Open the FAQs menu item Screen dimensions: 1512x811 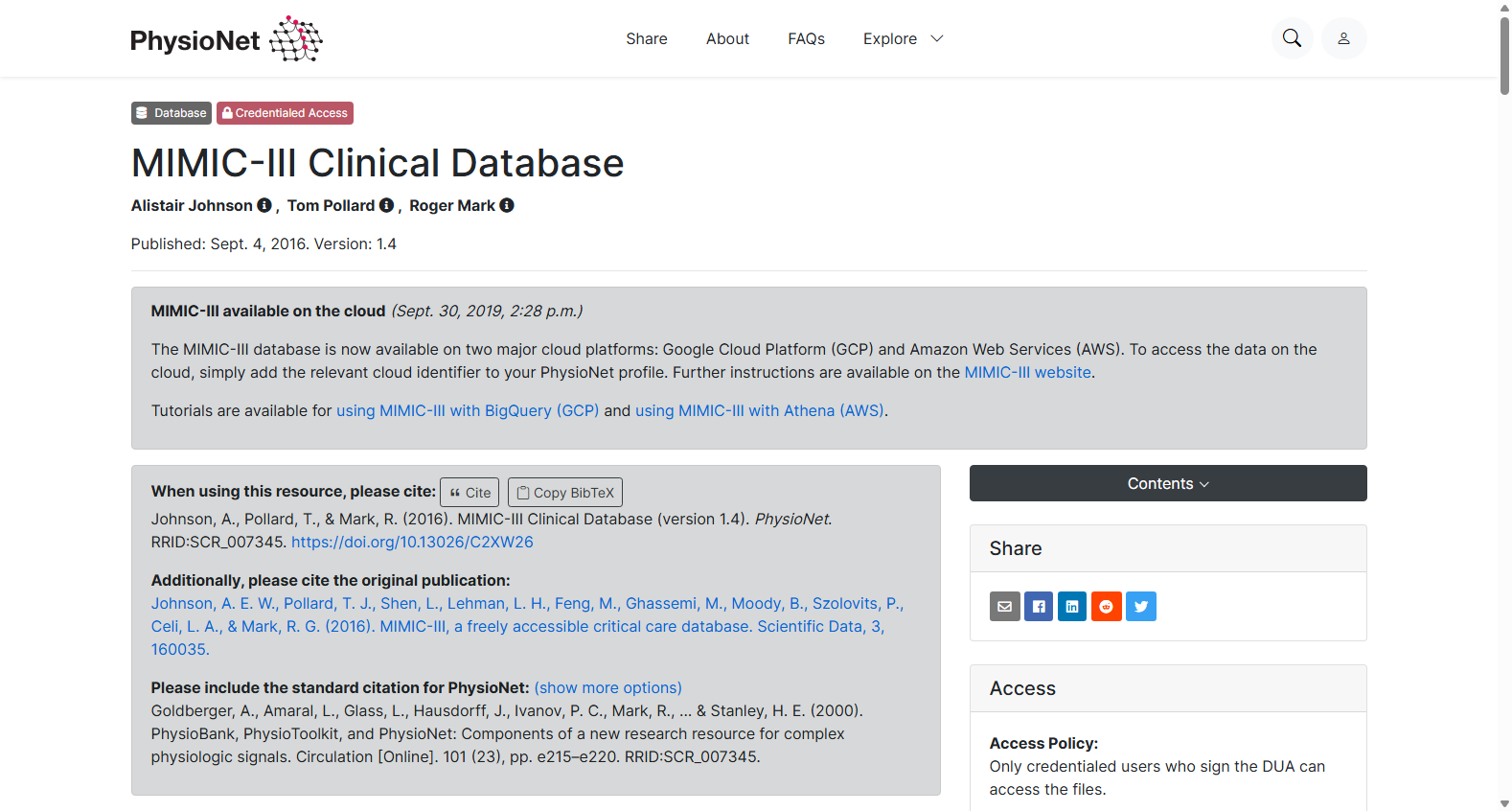[x=806, y=38]
